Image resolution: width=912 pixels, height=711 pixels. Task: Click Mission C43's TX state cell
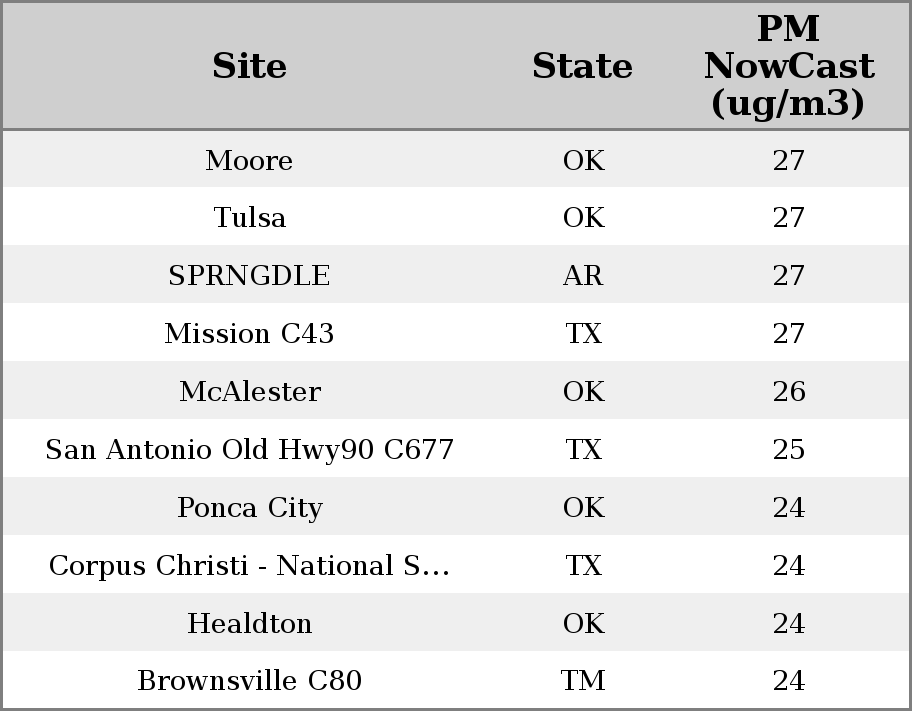(583, 334)
